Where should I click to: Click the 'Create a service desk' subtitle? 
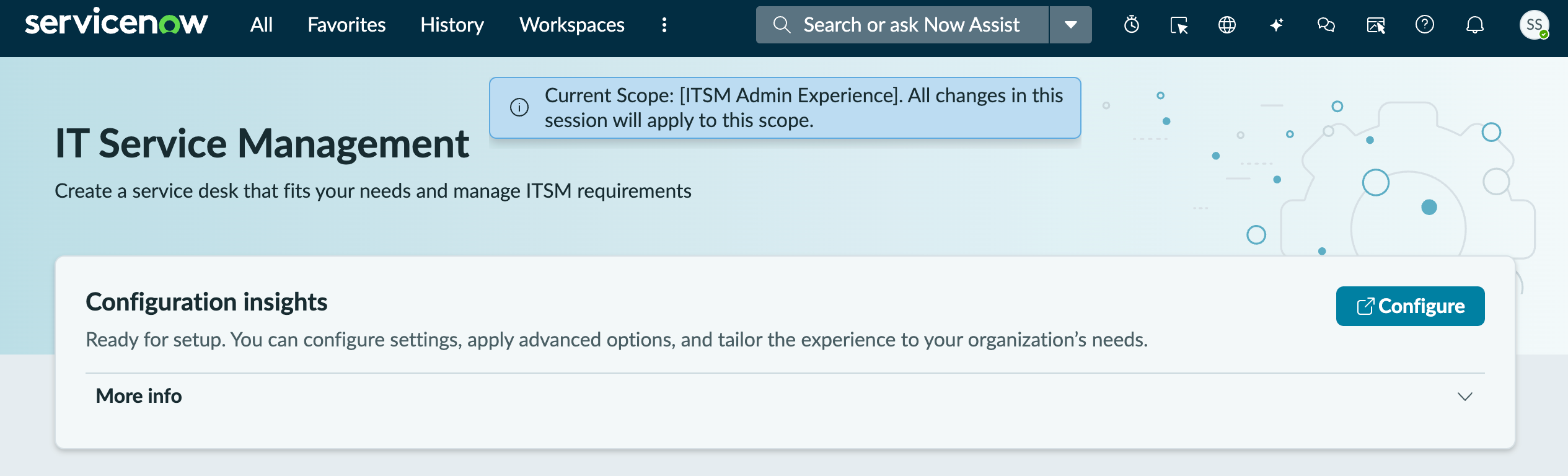[373, 191]
